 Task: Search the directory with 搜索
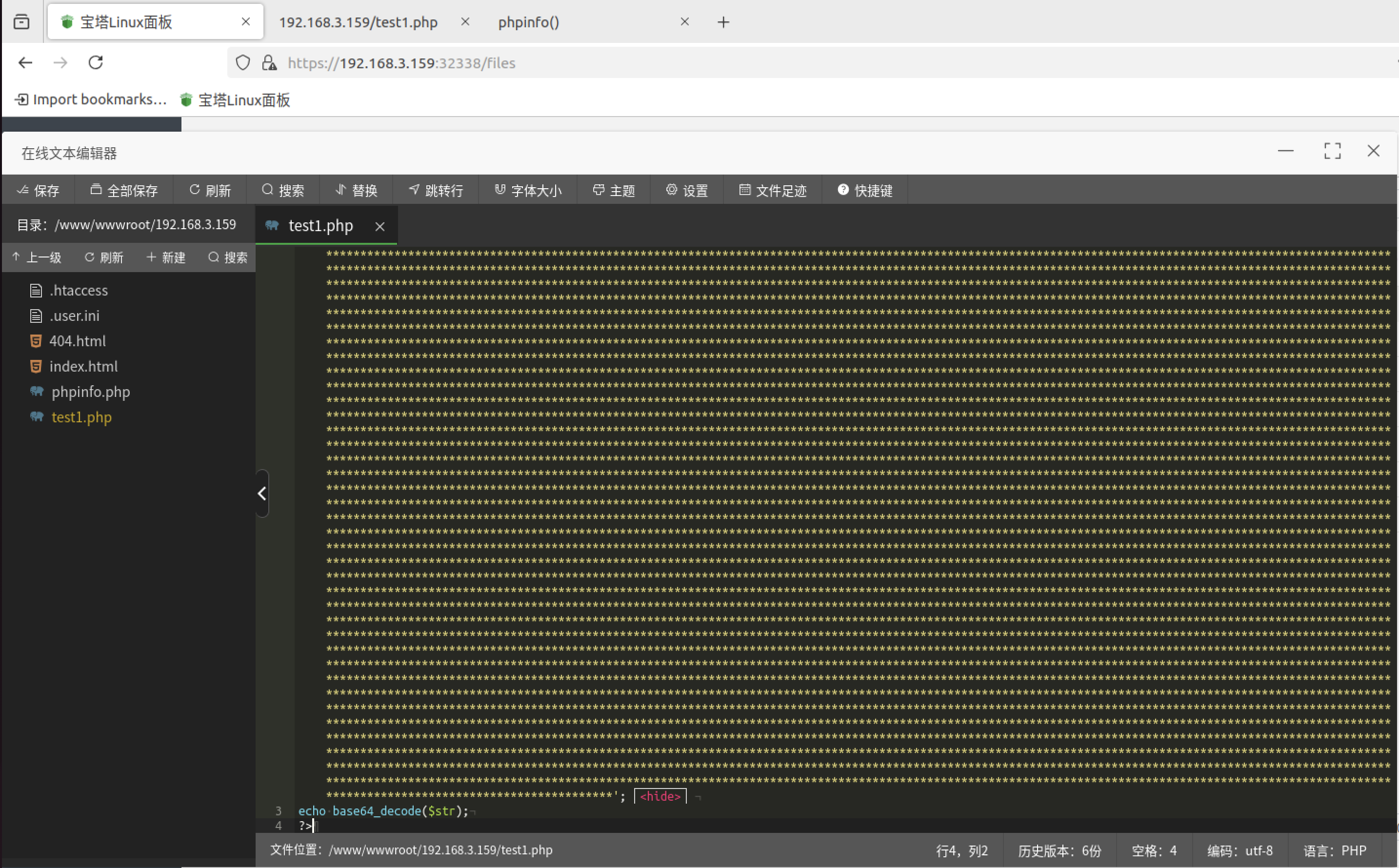click(228, 257)
